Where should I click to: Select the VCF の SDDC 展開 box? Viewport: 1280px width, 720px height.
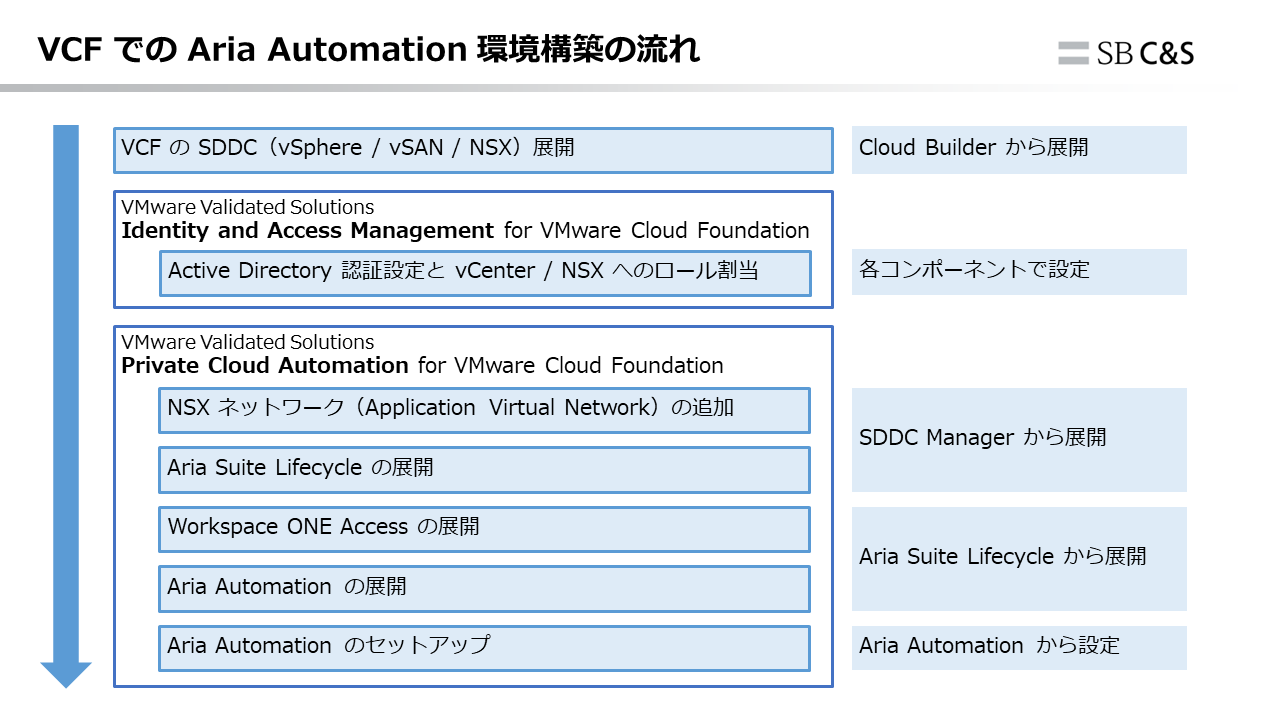click(x=473, y=150)
